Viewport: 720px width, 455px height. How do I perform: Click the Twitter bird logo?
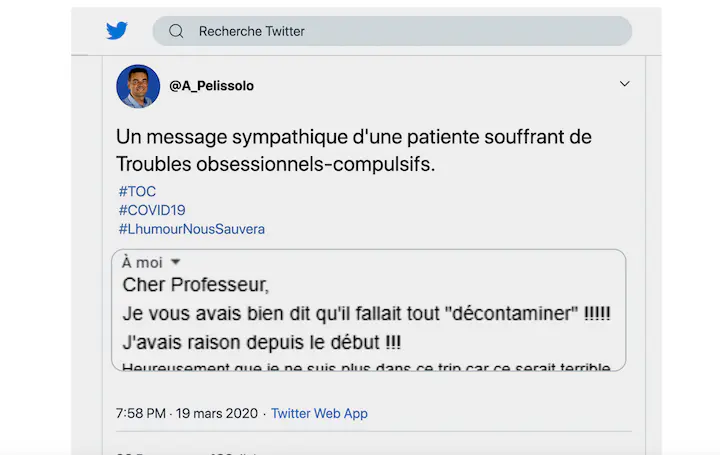(x=117, y=31)
